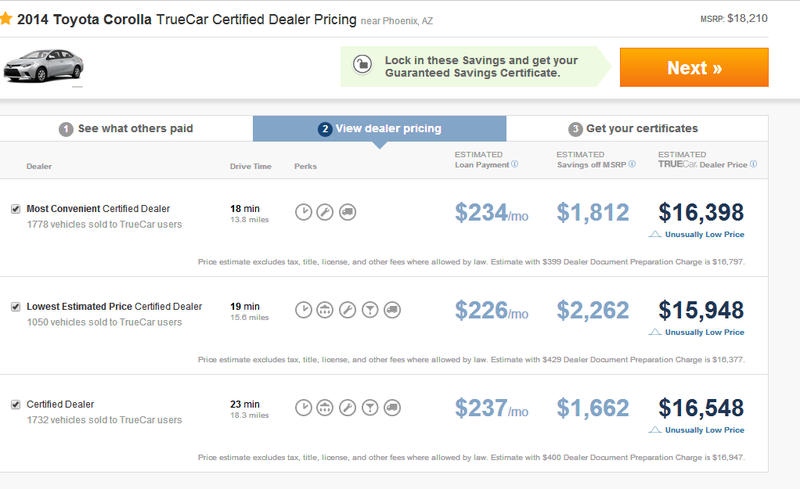This screenshot has width=800, height=489.
Task: Click the delivery truck perk for Lowest Estimated Price dealer
Action: (x=392, y=310)
